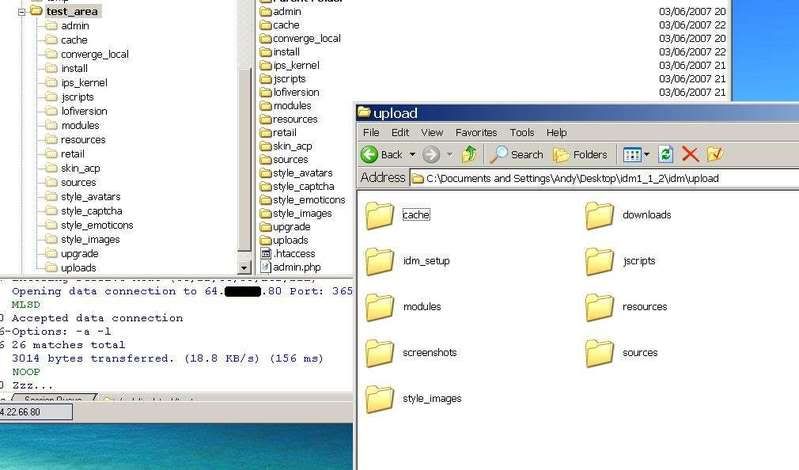Select admin folder in FTP file list
Image resolution: width=799 pixels, height=470 pixels.
[x=280, y=11]
